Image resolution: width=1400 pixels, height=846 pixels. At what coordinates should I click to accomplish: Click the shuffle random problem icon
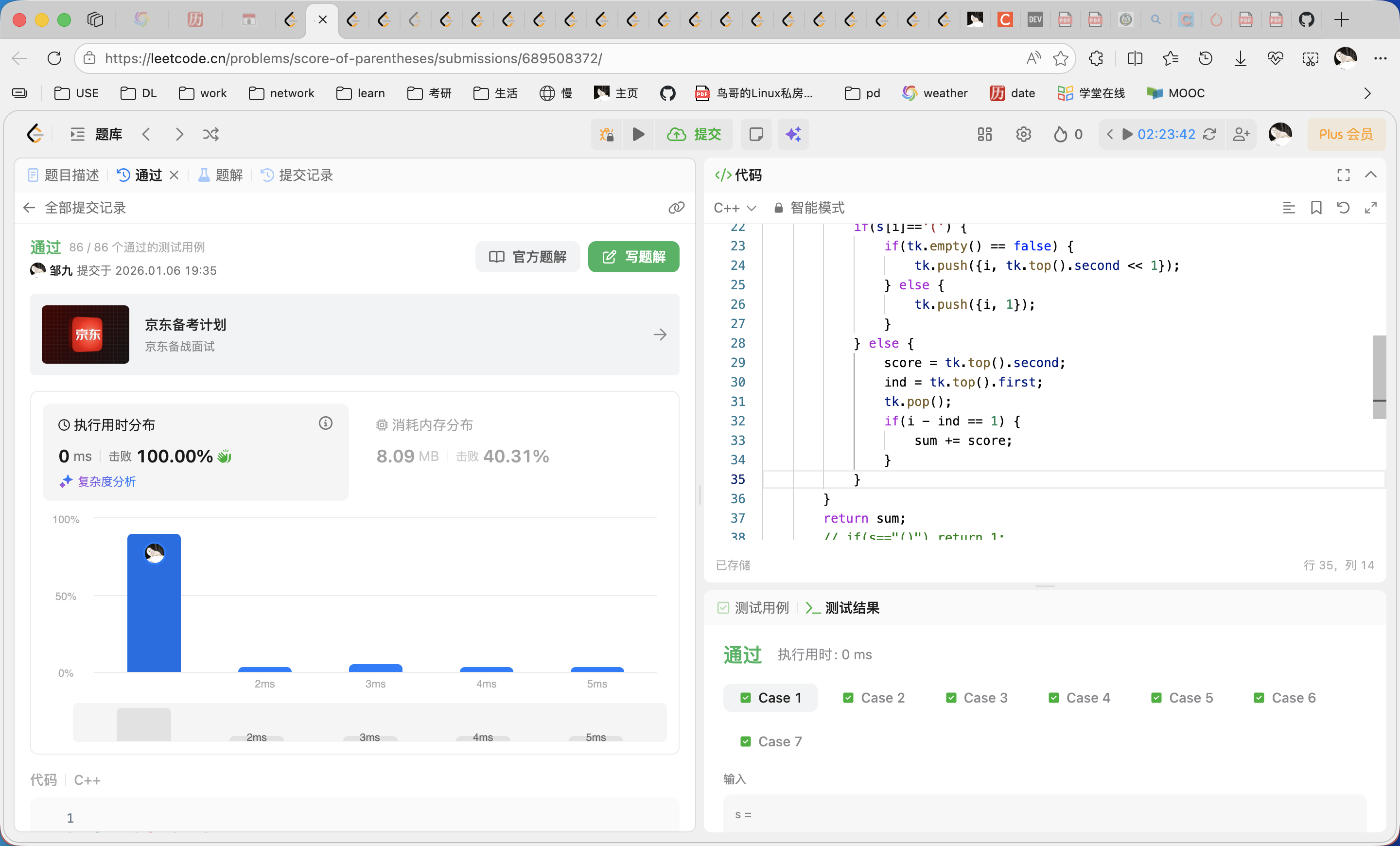pyautogui.click(x=211, y=134)
